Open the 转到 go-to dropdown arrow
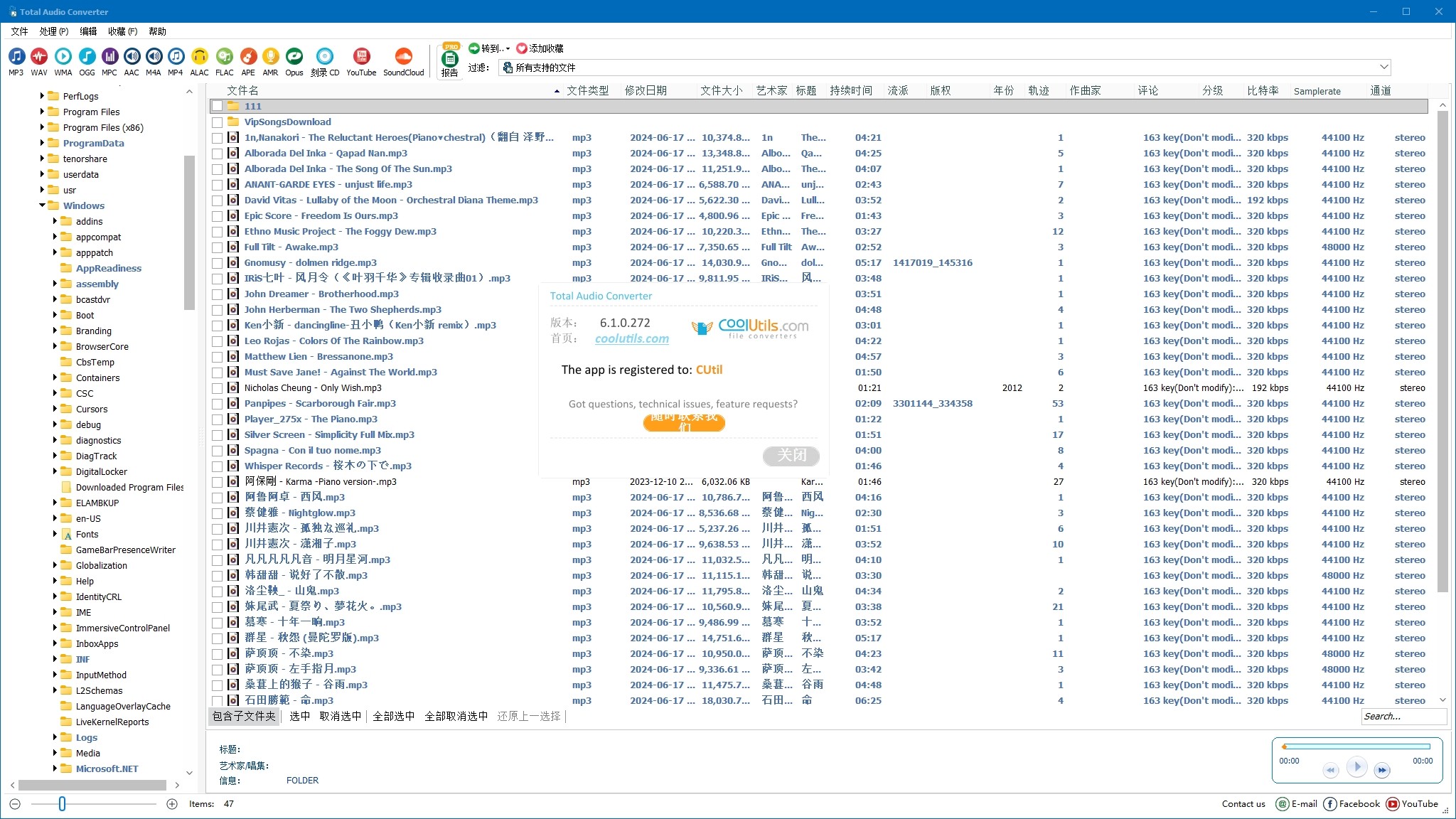 (508, 49)
